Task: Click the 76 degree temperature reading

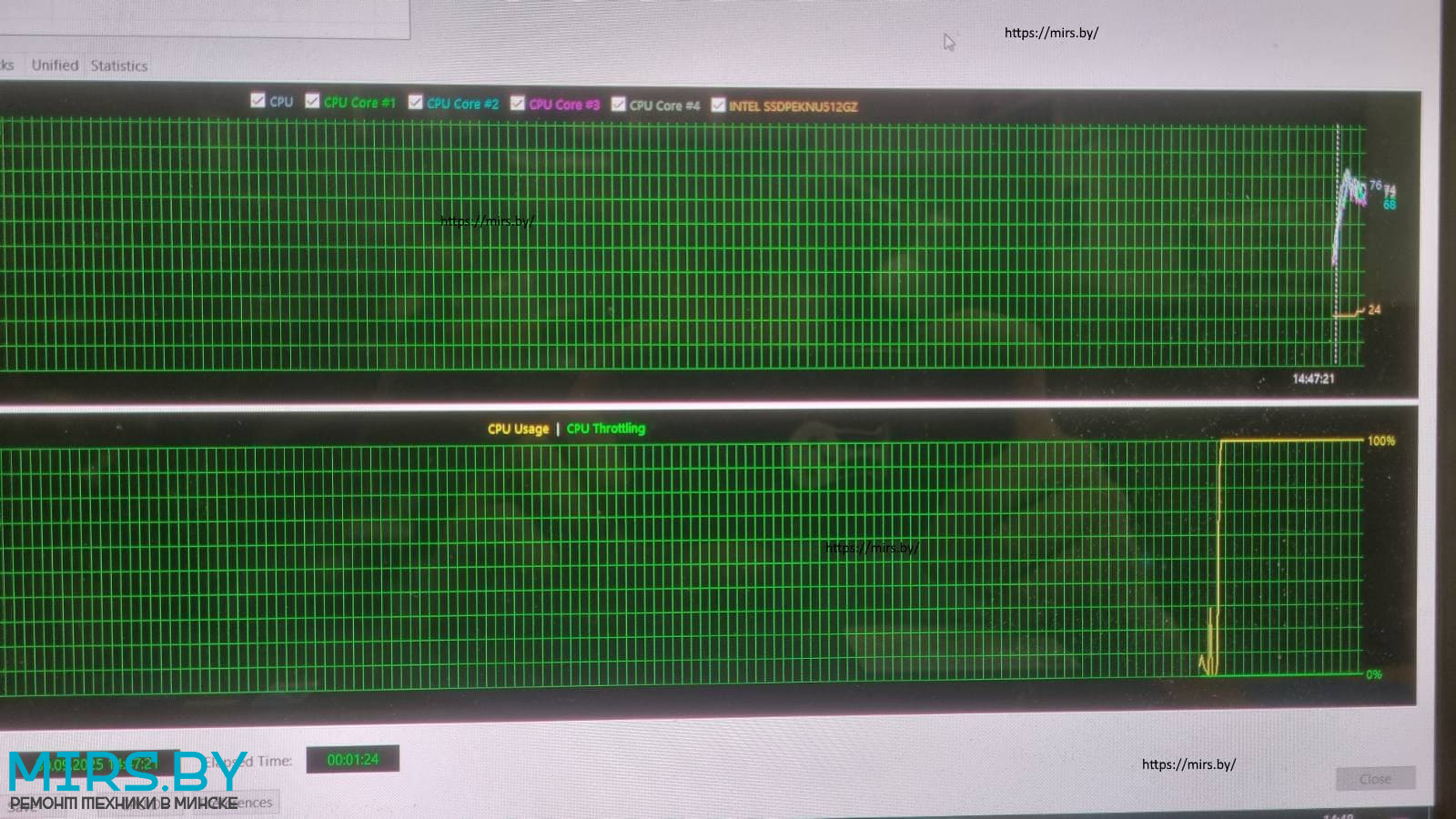Action: click(x=1375, y=185)
